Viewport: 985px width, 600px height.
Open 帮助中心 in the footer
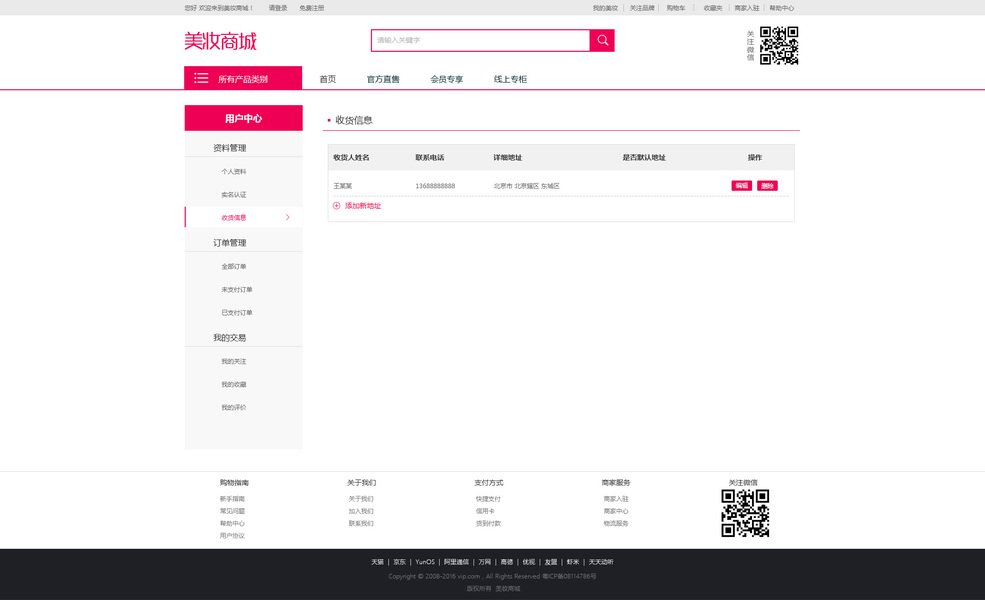point(232,523)
